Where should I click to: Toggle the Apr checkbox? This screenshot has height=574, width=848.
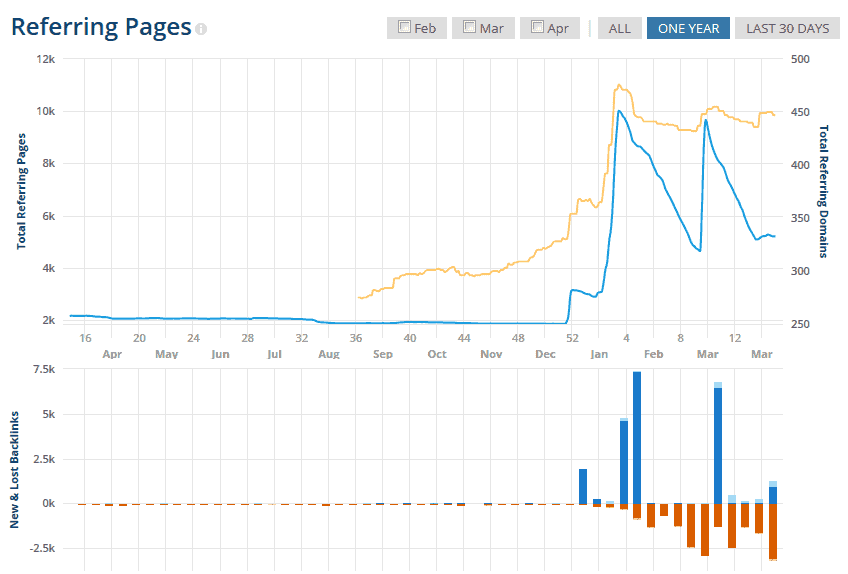(x=538, y=28)
